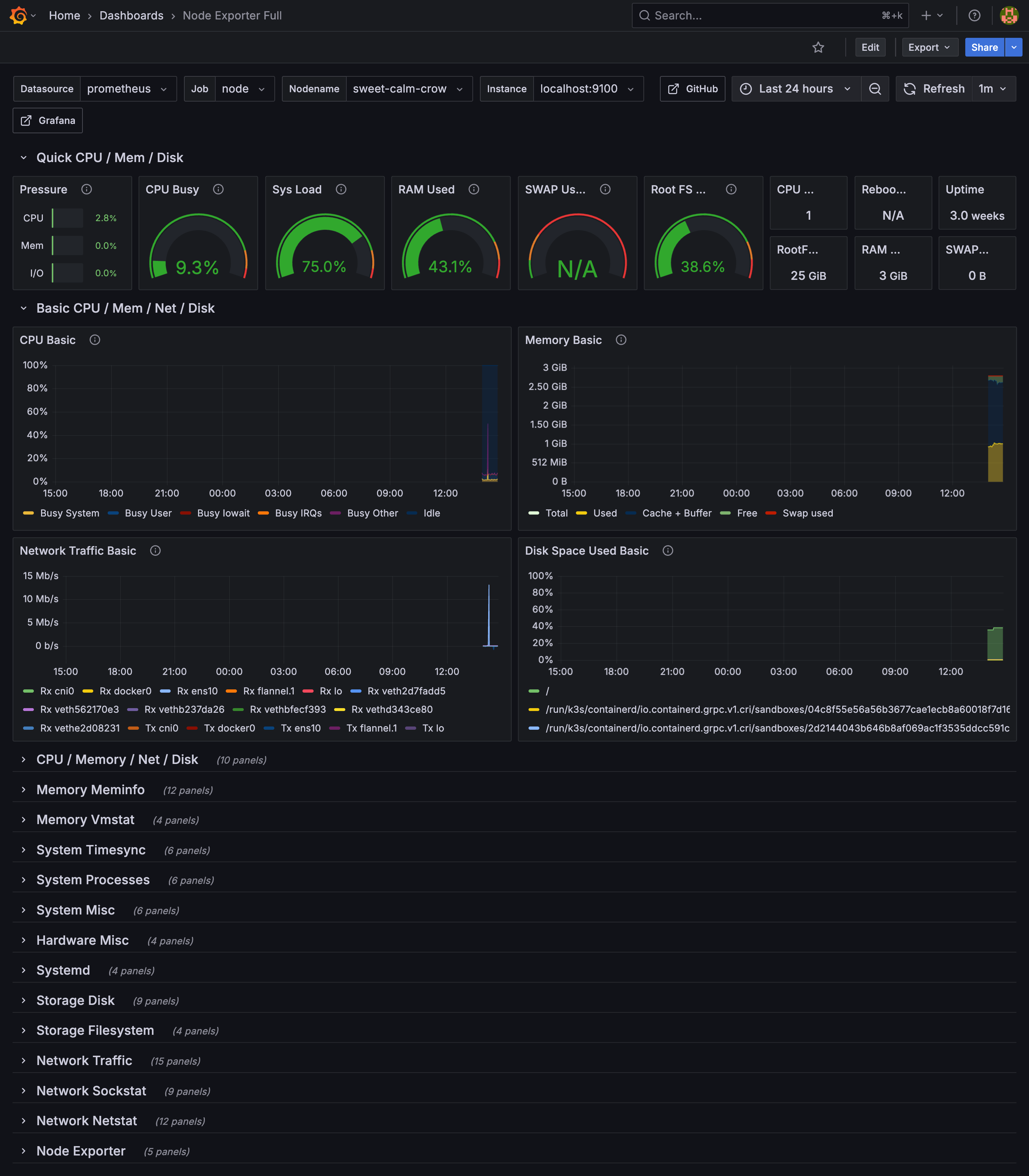Click the user avatar icon
The image size is (1029, 1176).
coord(1009,15)
